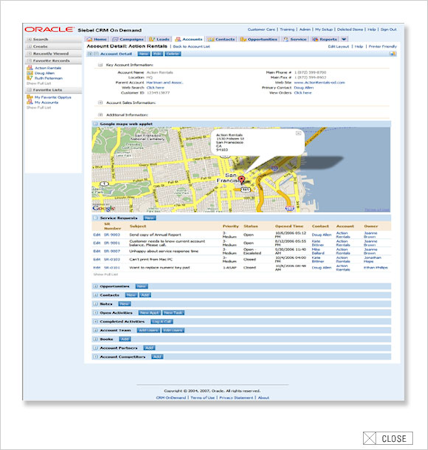This screenshot has height=450, width=428.
Task: Open the Leads tab
Action: (159, 39)
